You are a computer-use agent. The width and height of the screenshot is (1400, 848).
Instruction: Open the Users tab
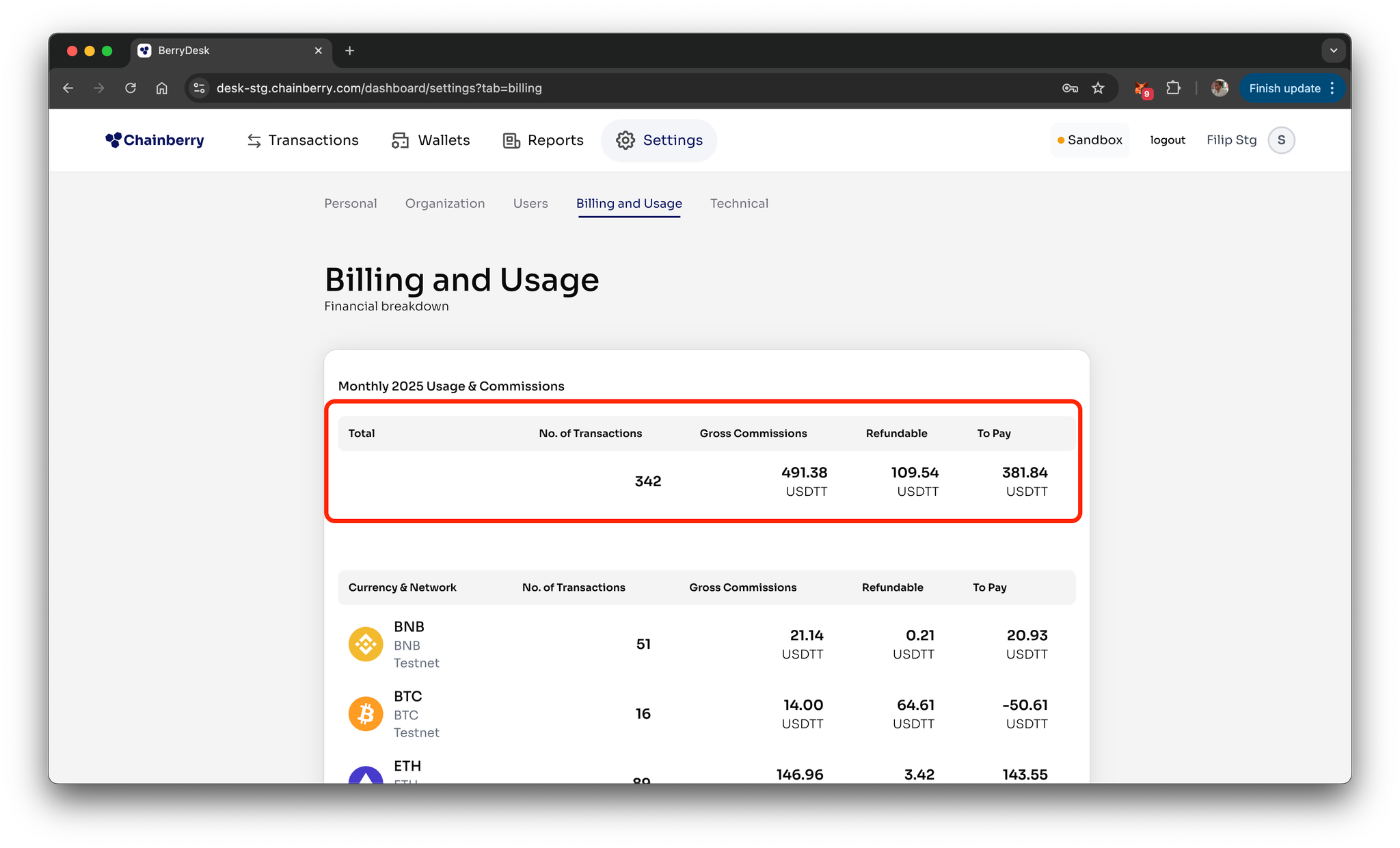point(530,203)
